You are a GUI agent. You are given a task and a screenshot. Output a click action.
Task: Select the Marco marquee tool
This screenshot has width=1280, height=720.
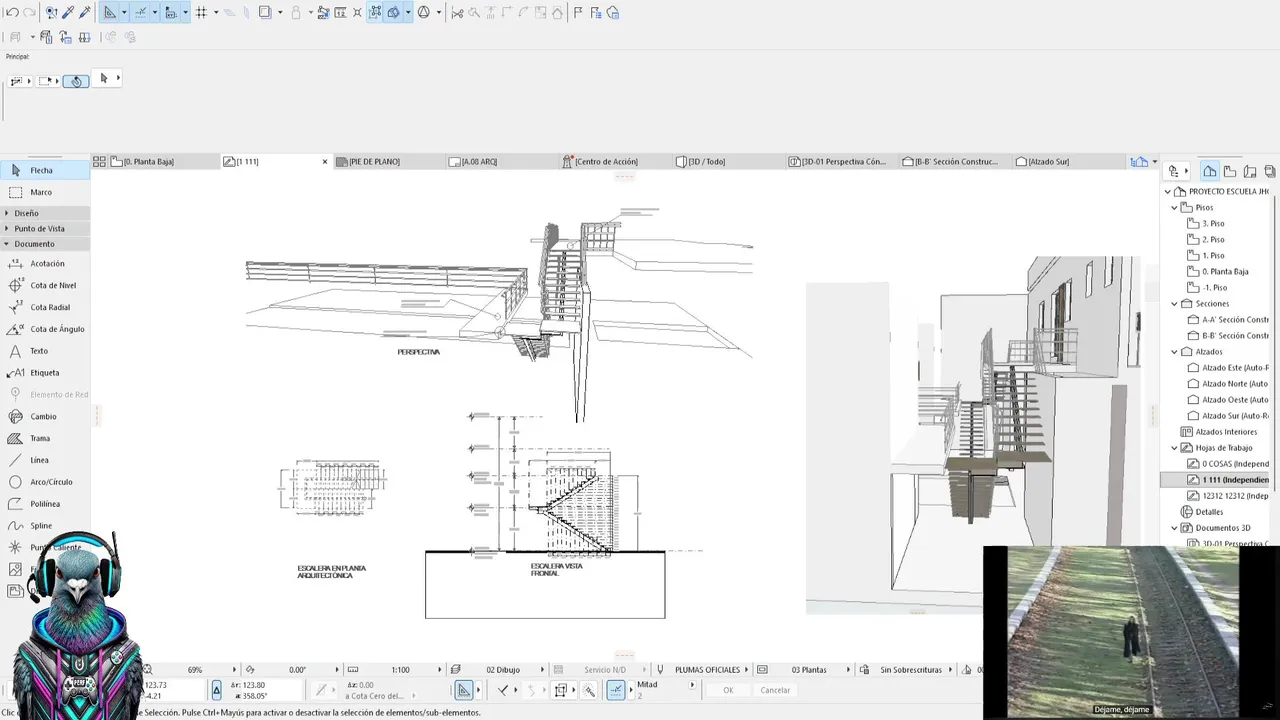(x=45, y=192)
